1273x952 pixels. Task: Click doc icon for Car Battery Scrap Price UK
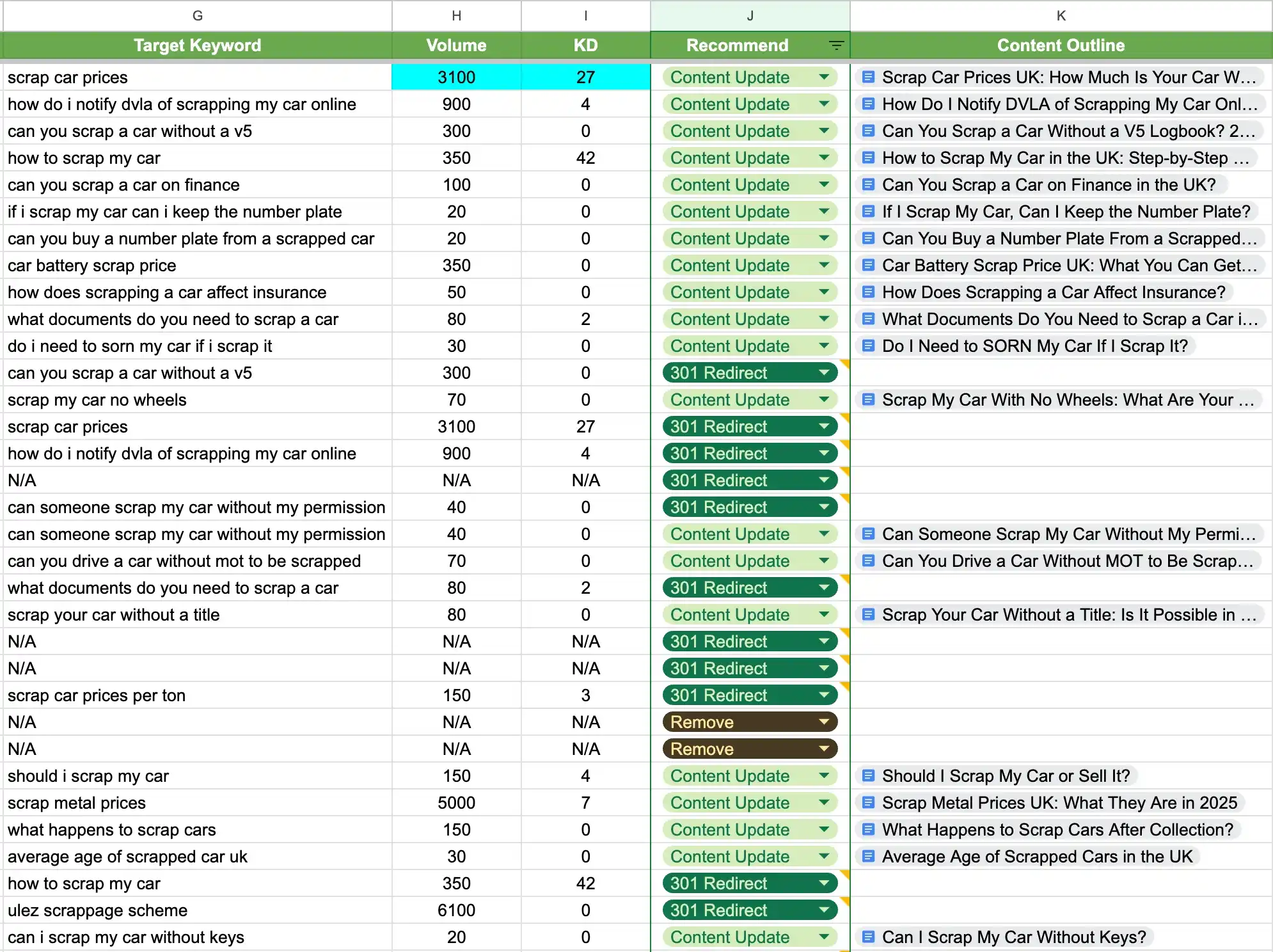click(x=868, y=266)
